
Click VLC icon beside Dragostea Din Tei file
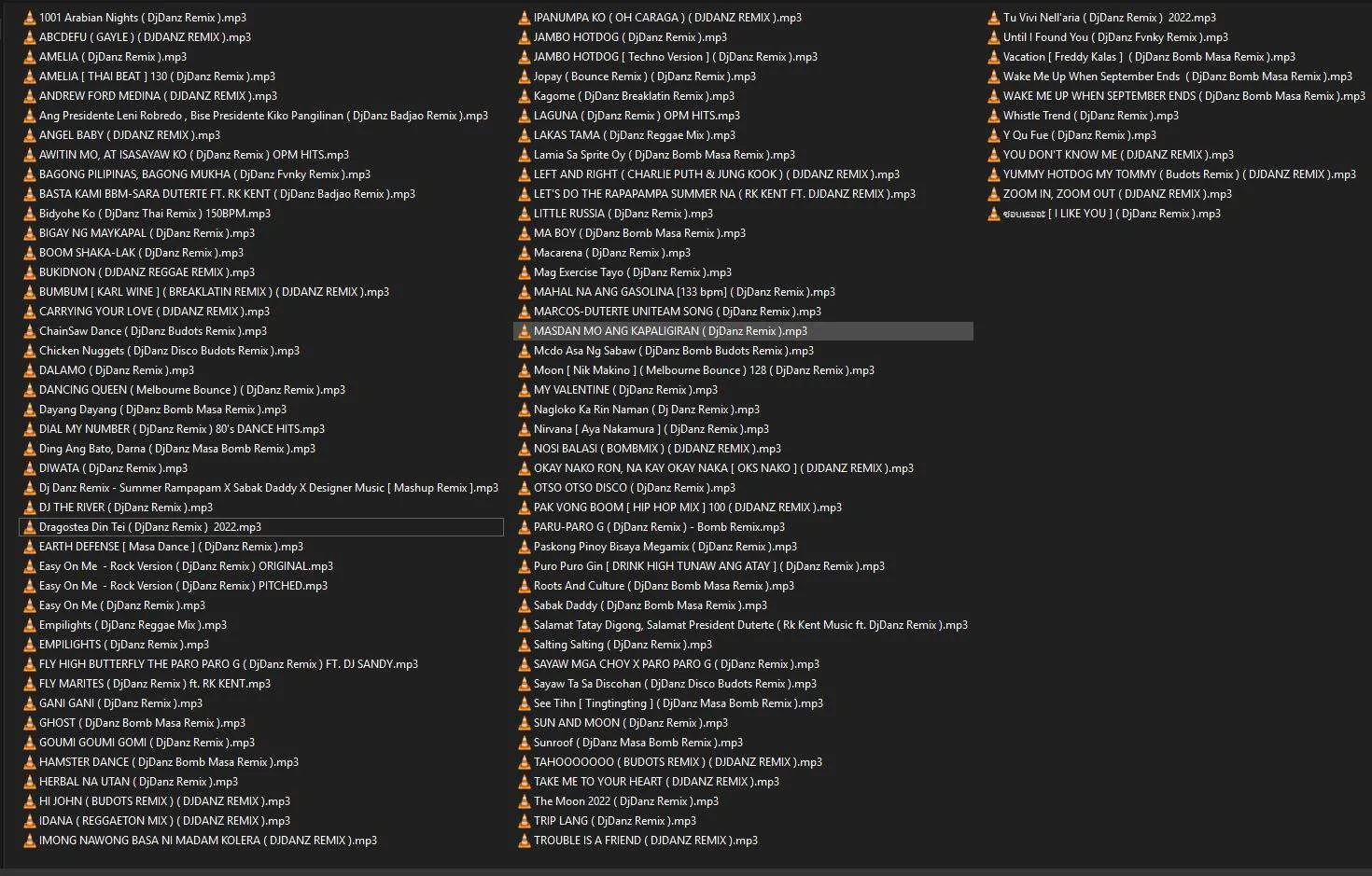point(30,527)
